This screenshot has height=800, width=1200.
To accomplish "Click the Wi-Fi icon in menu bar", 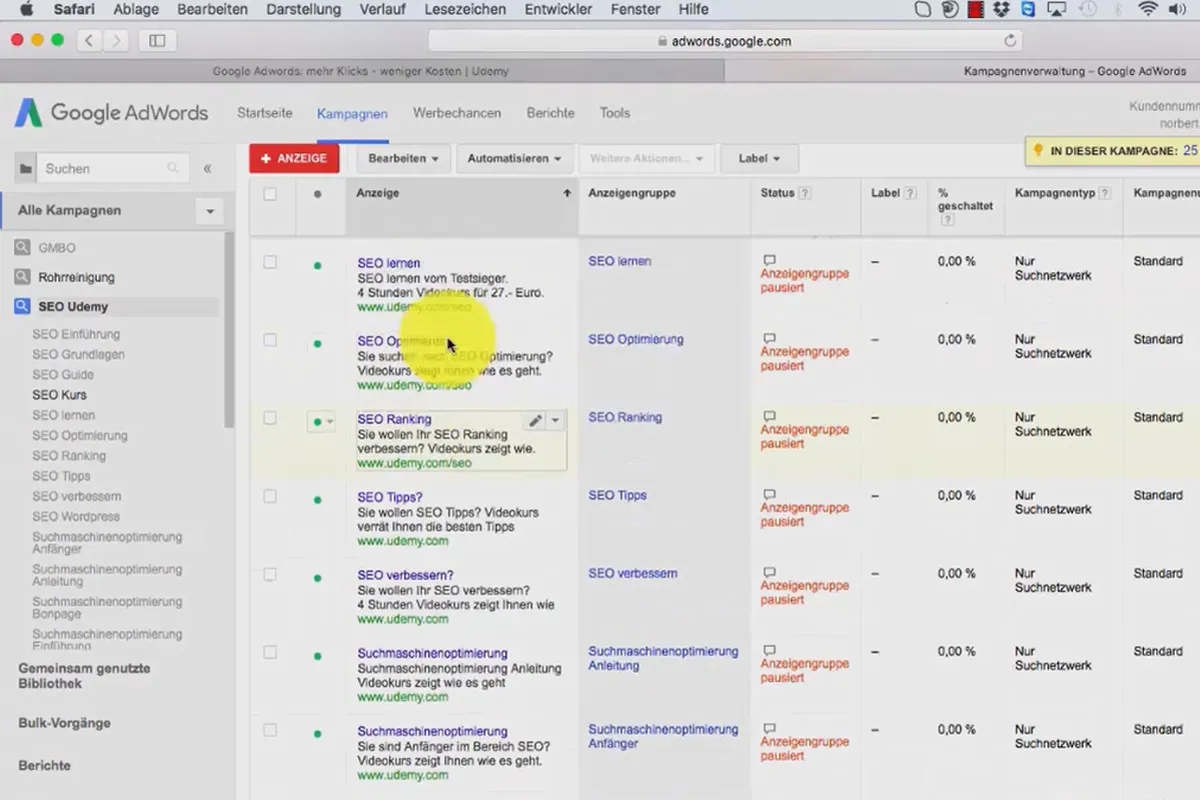I will [x=1147, y=10].
